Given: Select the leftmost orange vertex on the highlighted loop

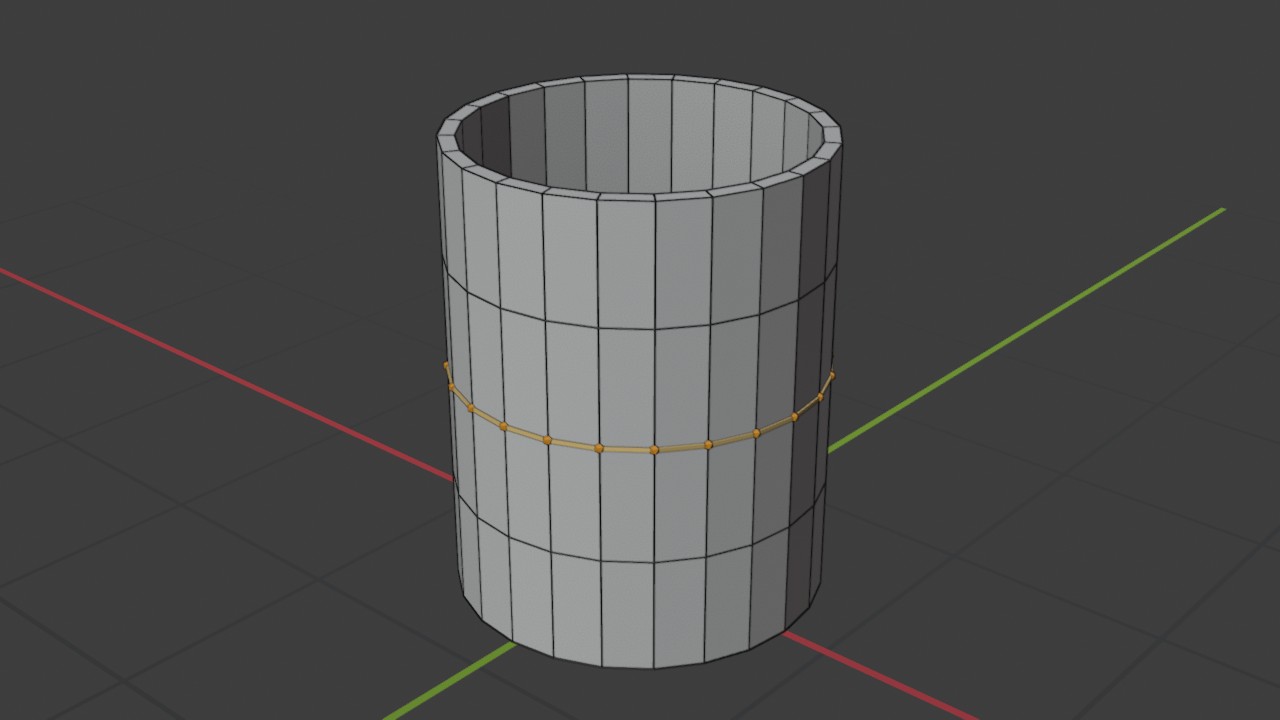Looking at the screenshot, I should (x=446, y=365).
